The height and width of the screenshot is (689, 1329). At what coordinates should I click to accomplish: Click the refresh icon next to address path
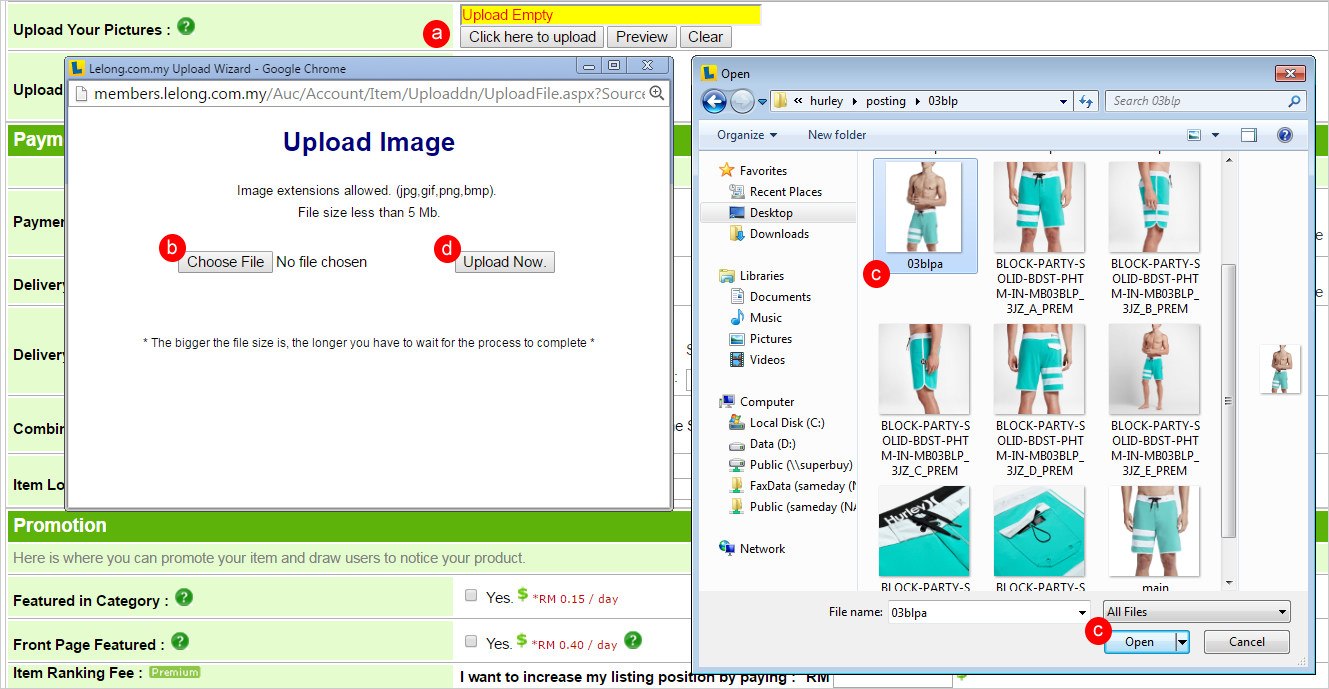1087,101
